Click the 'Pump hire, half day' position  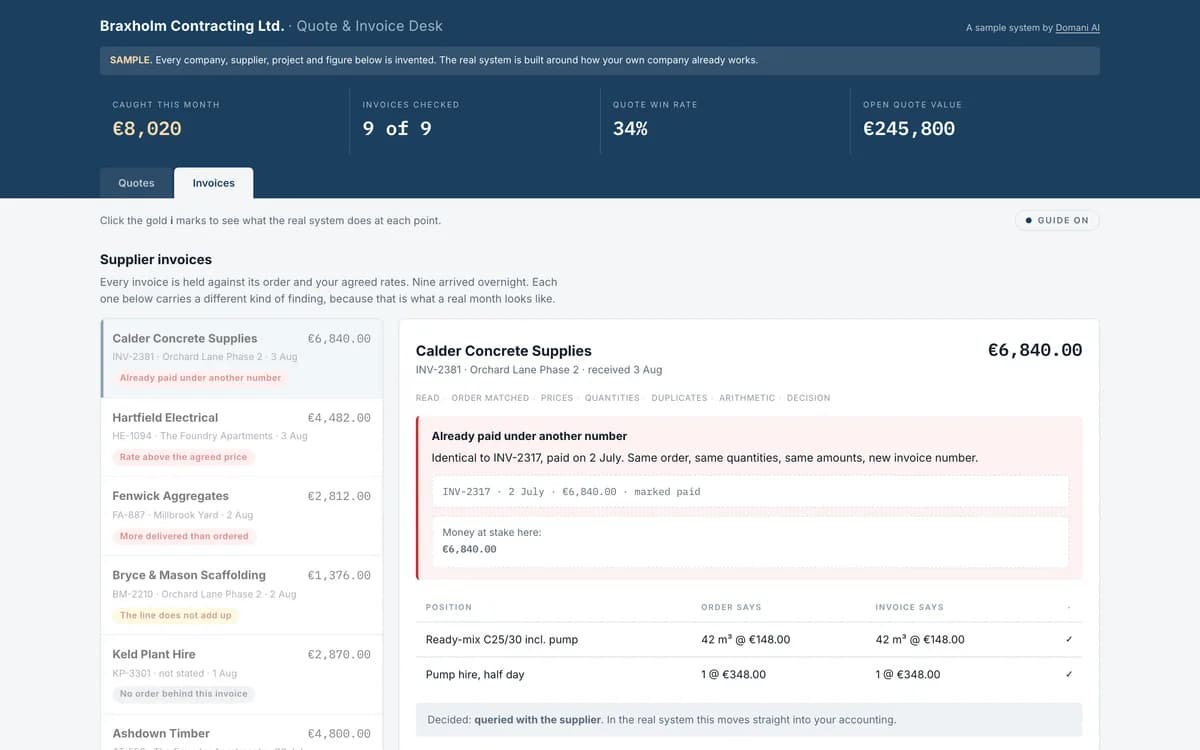[475, 674]
